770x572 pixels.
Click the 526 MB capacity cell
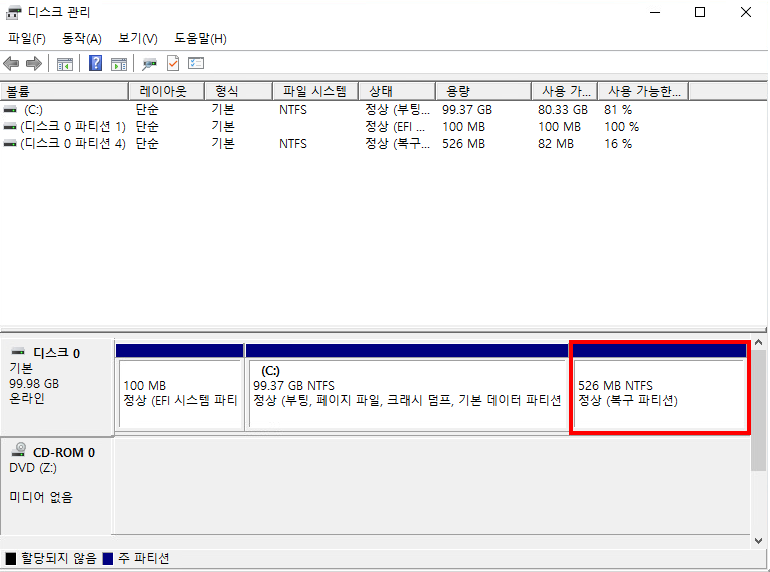point(463,143)
